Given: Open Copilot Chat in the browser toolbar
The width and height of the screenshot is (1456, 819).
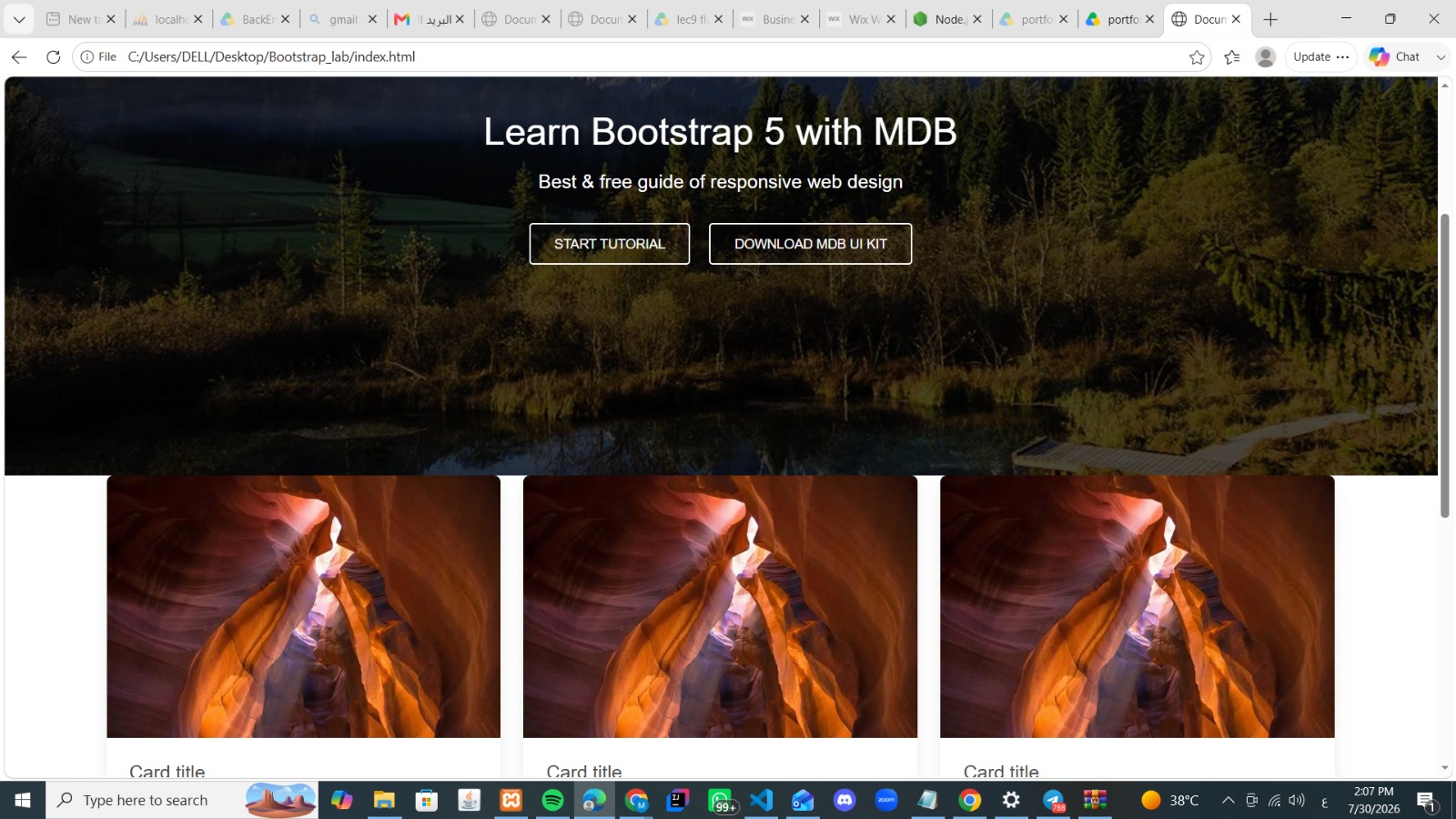Looking at the screenshot, I should click(x=1394, y=57).
